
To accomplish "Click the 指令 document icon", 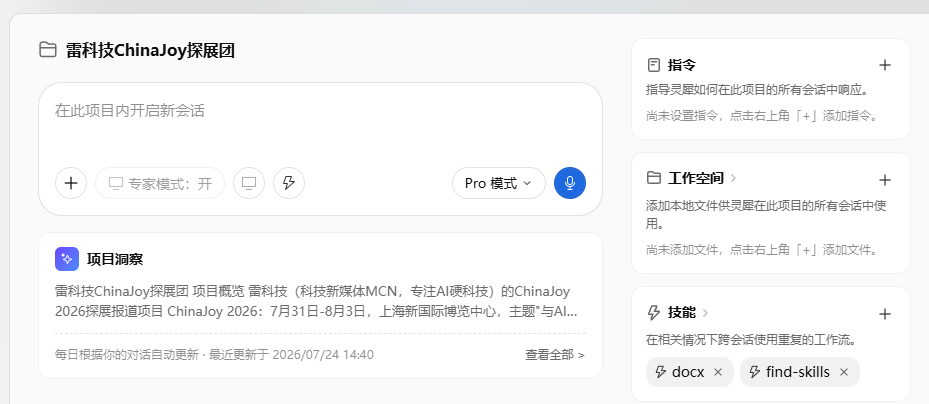I will [x=653, y=65].
